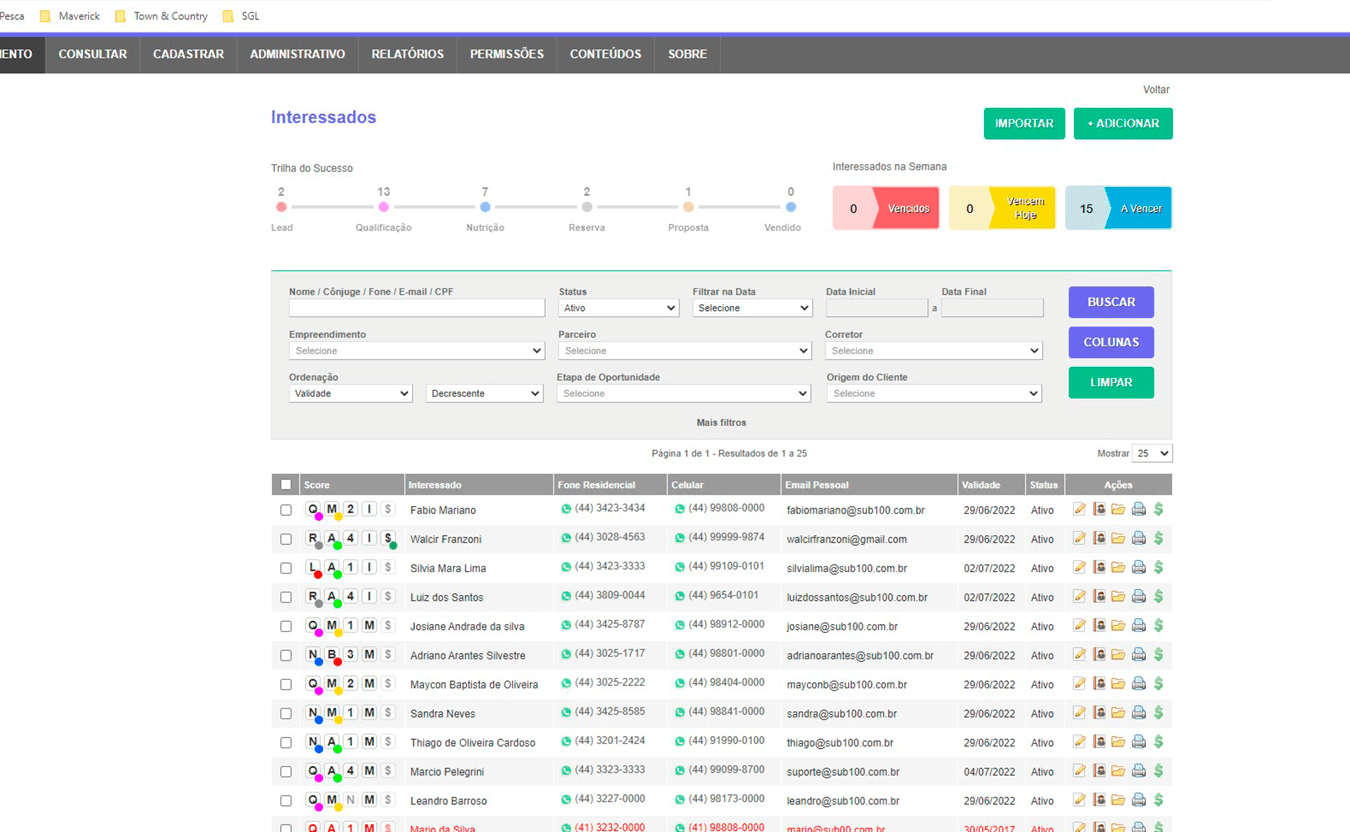The image size is (1350, 832).
Task: Open the RELATÓRIOS menu
Action: click(x=407, y=54)
